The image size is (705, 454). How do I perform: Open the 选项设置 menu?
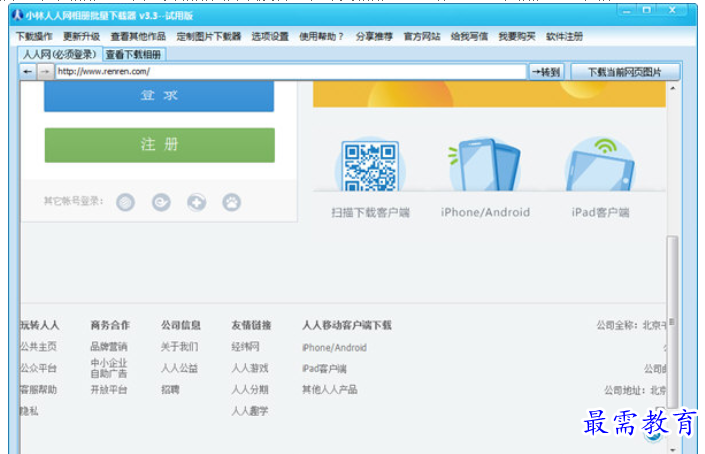pos(270,36)
